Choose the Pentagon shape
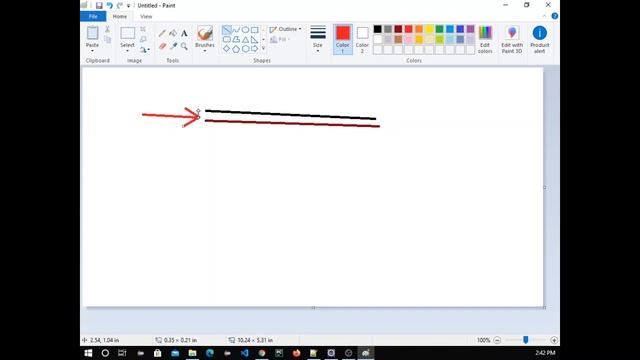 tap(236, 49)
